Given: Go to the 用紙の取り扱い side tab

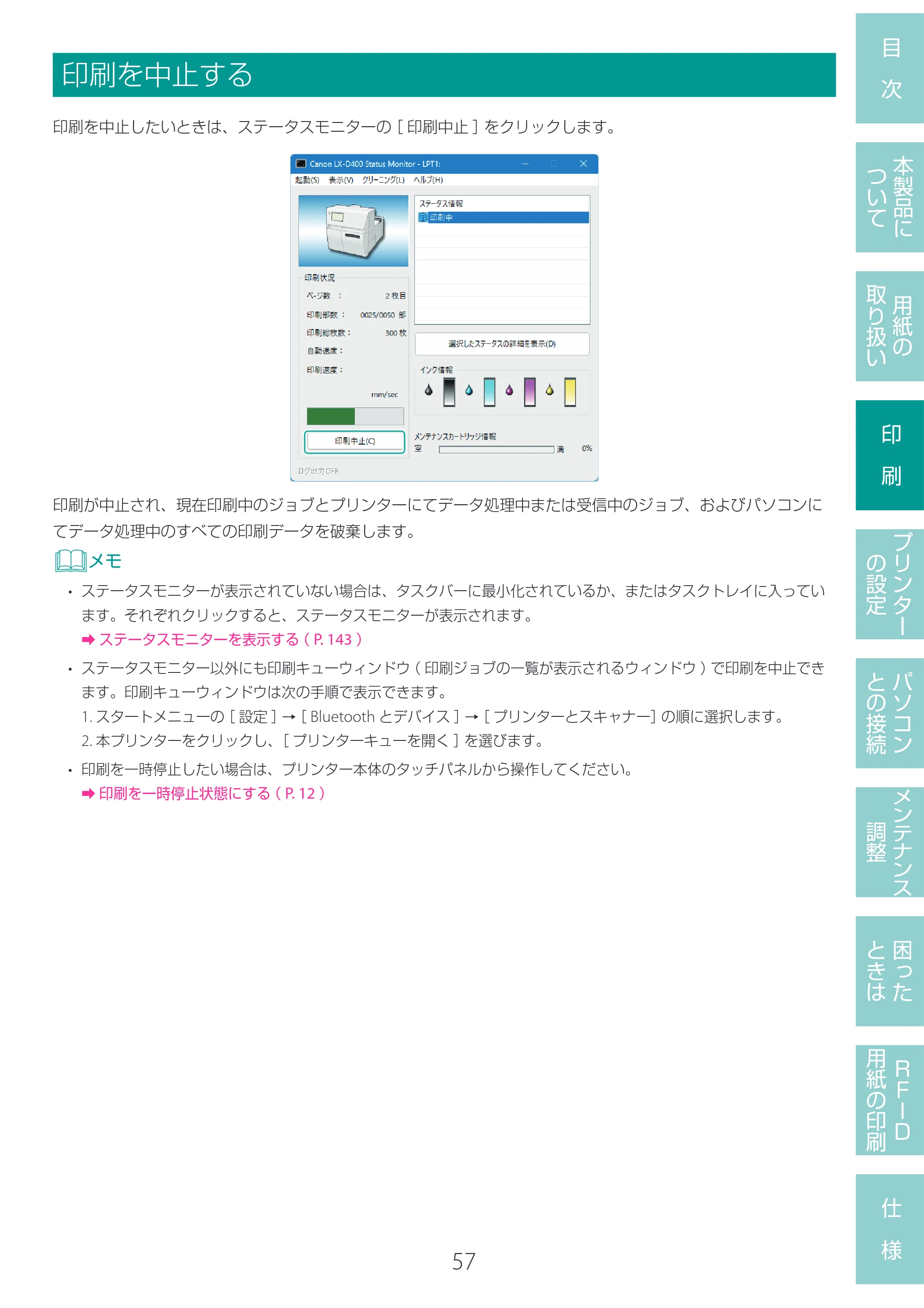Looking at the screenshot, I should coord(890,326).
